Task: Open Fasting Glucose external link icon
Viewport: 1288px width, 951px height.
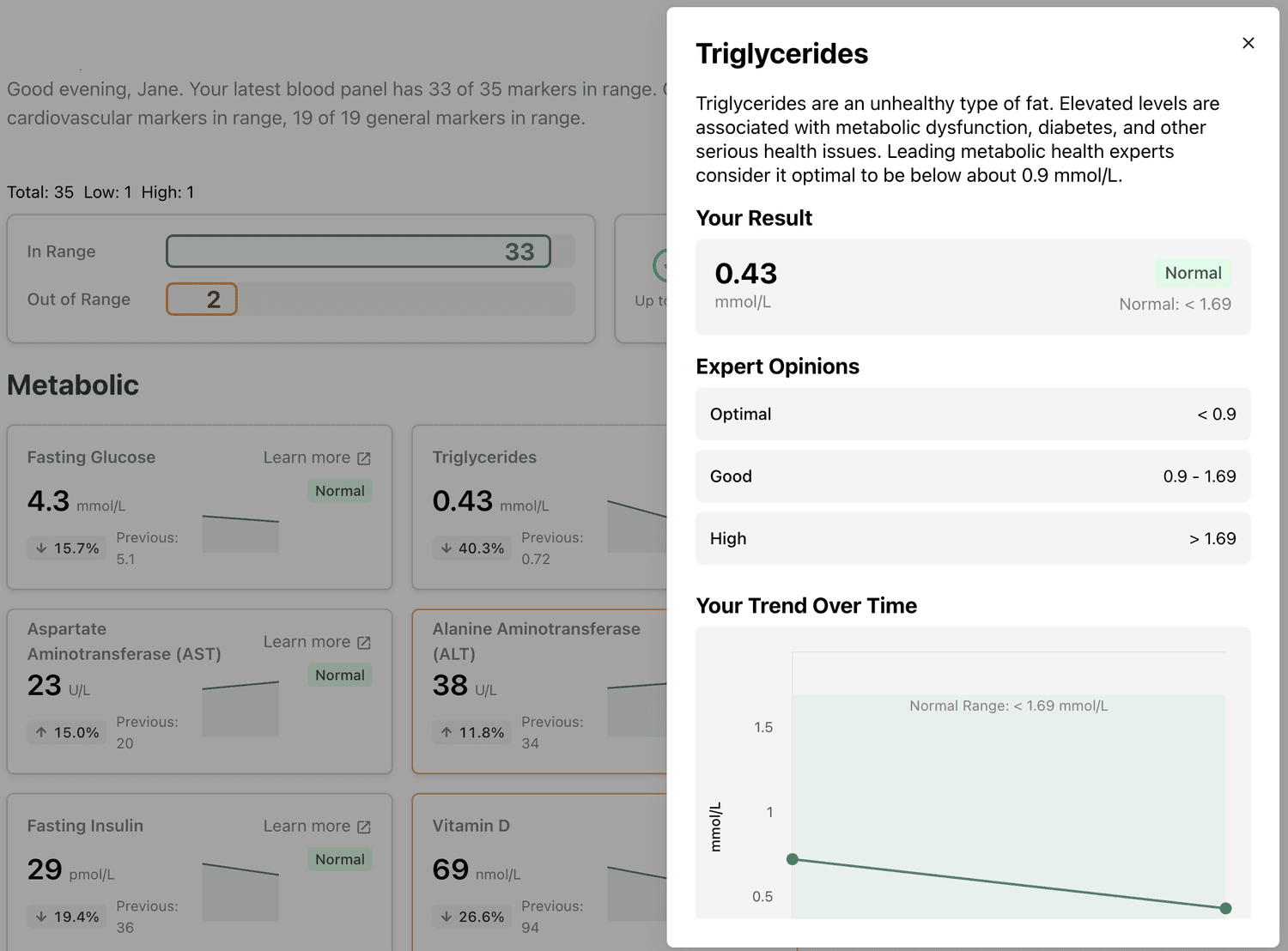Action: (364, 458)
